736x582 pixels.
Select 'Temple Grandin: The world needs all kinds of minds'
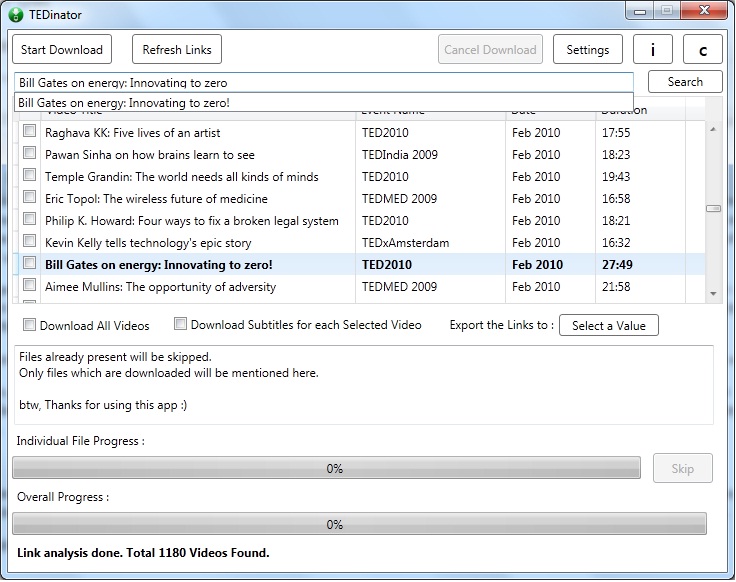pyautogui.click(x=182, y=177)
